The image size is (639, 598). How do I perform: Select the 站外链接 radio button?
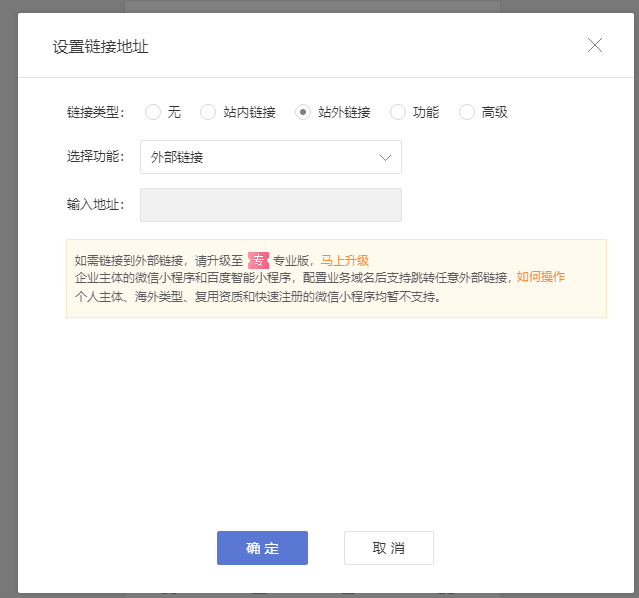(303, 112)
